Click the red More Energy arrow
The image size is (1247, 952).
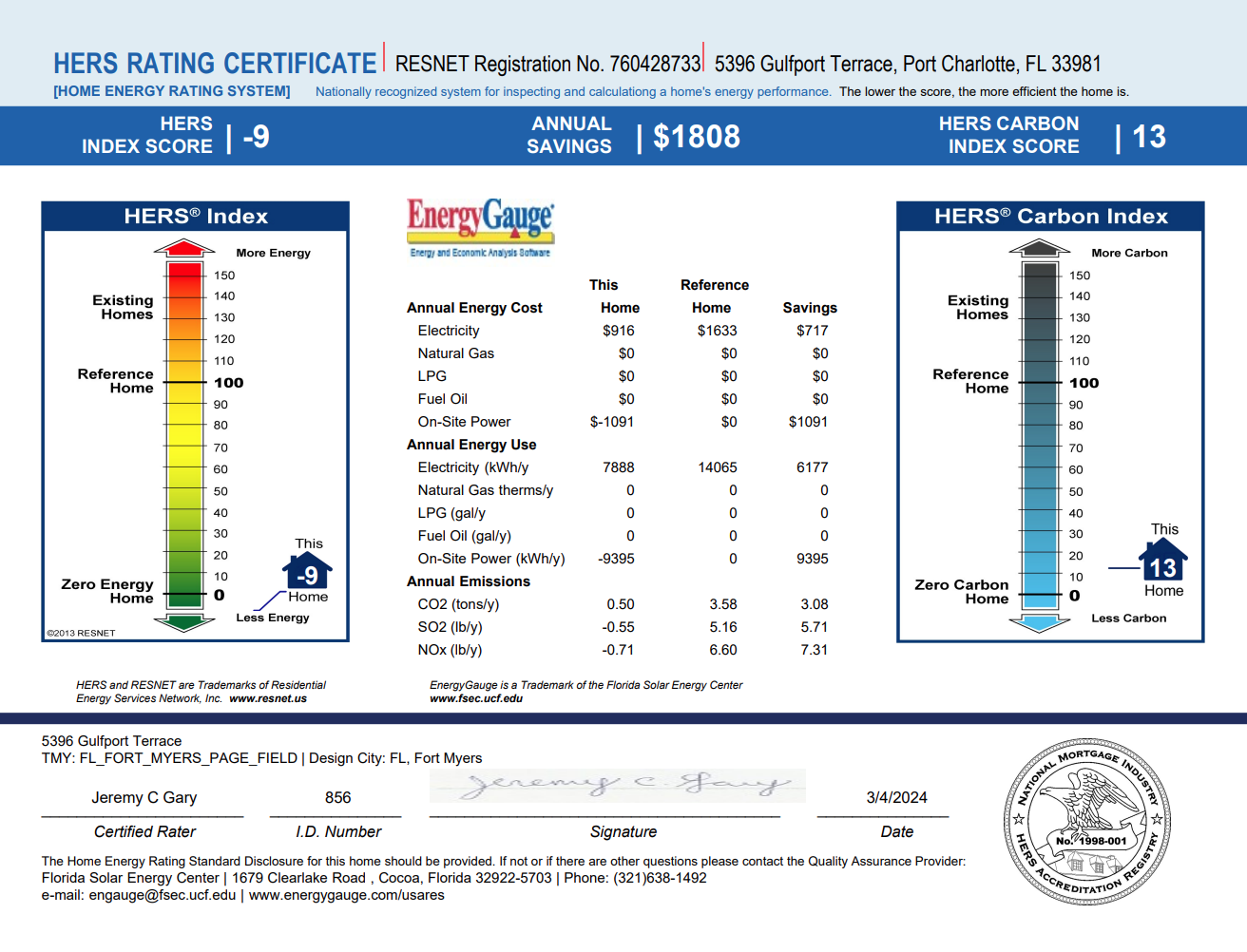click(184, 248)
